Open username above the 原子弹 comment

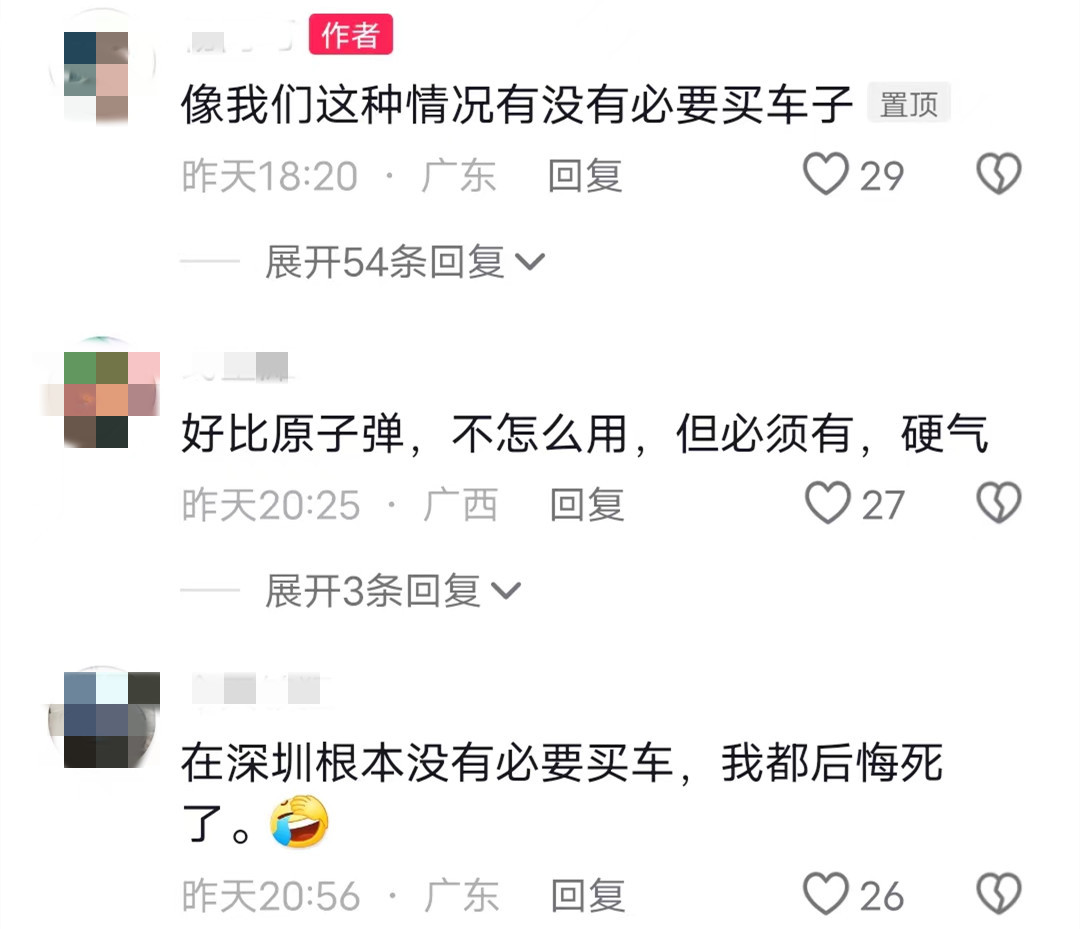point(237,365)
